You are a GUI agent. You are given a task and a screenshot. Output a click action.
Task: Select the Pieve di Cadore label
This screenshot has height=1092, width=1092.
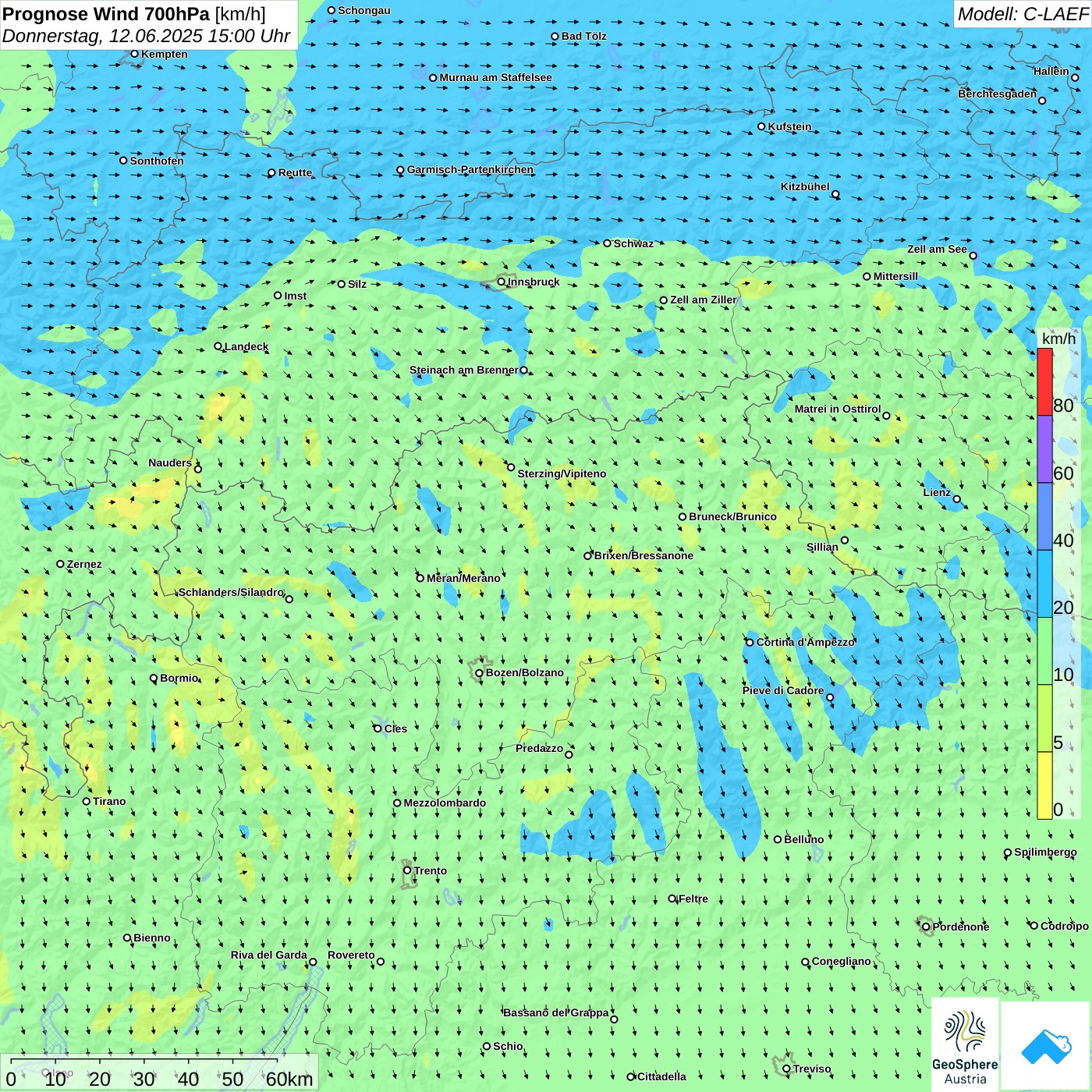pyautogui.click(x=783, y=690)
